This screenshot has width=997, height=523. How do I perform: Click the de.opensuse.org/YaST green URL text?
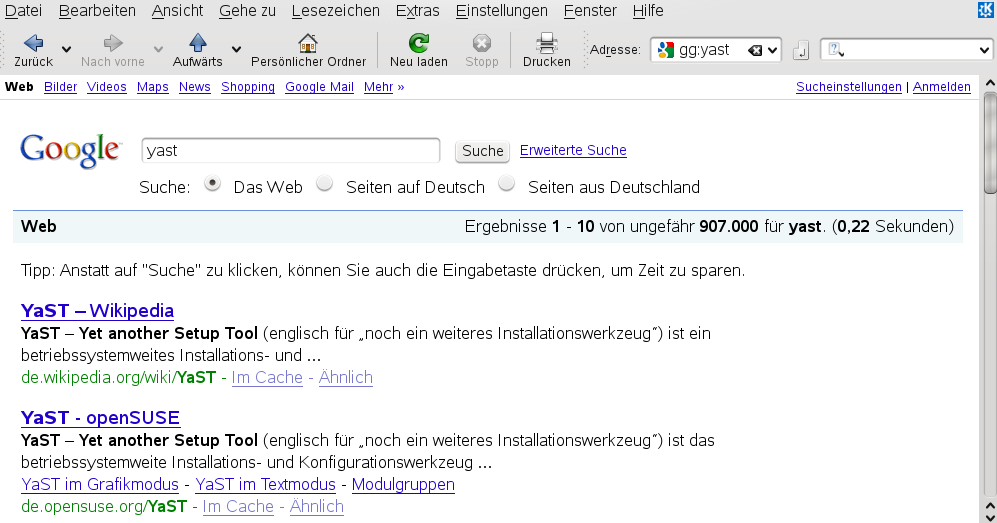[104, 506]
